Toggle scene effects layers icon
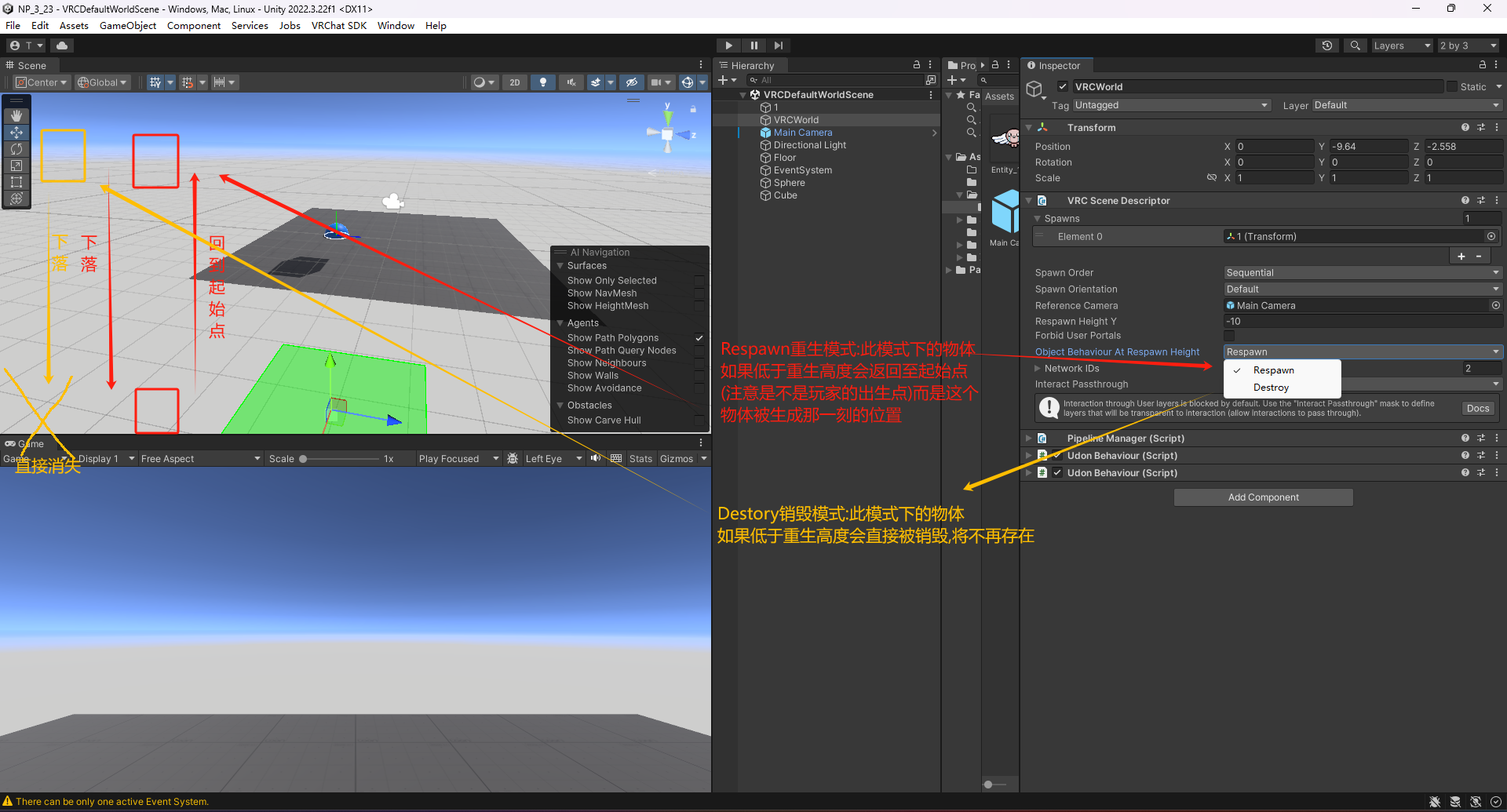Image resolution: width=1507 pixels, height=812 pixels. pos(596,82)
